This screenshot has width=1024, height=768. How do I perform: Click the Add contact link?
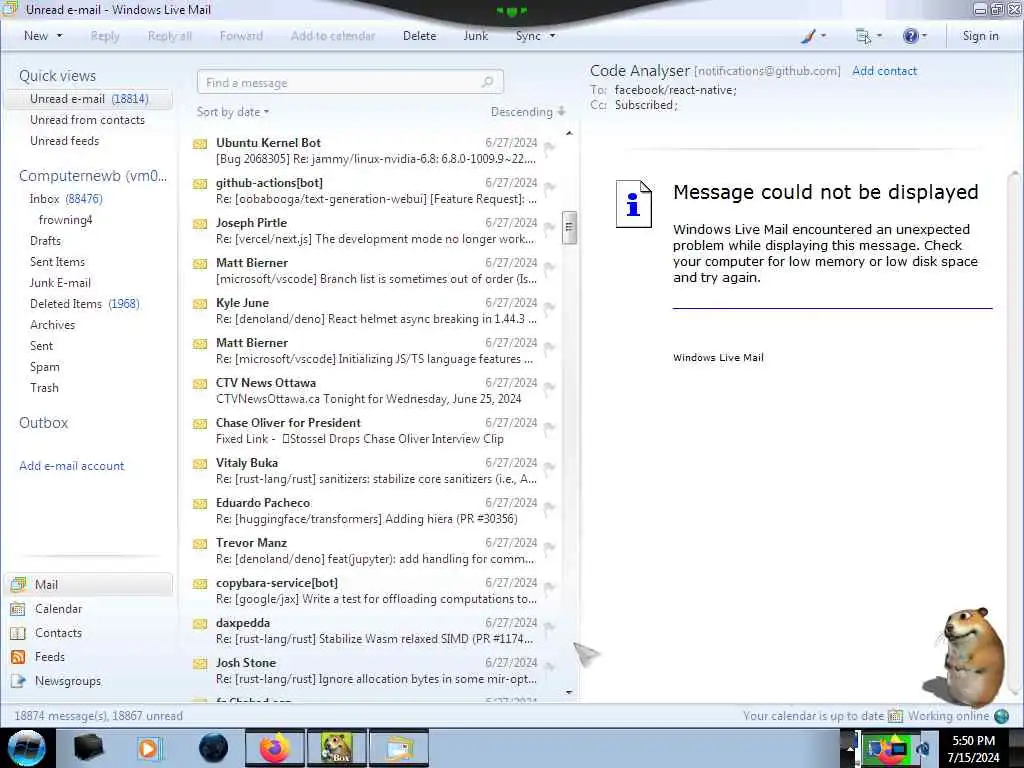pos(884,71)
